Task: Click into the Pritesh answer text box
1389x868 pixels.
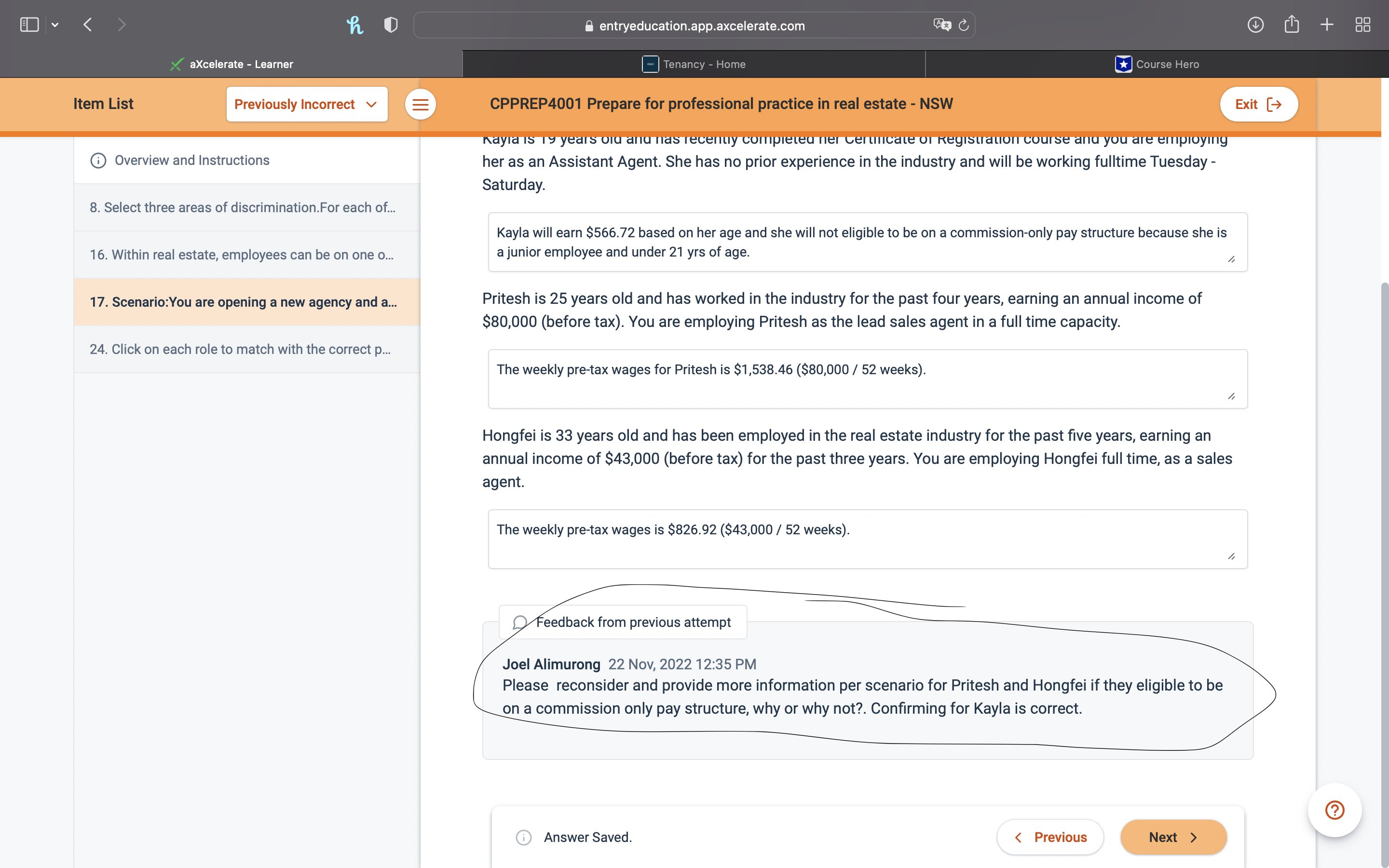Action: [867, 379]
